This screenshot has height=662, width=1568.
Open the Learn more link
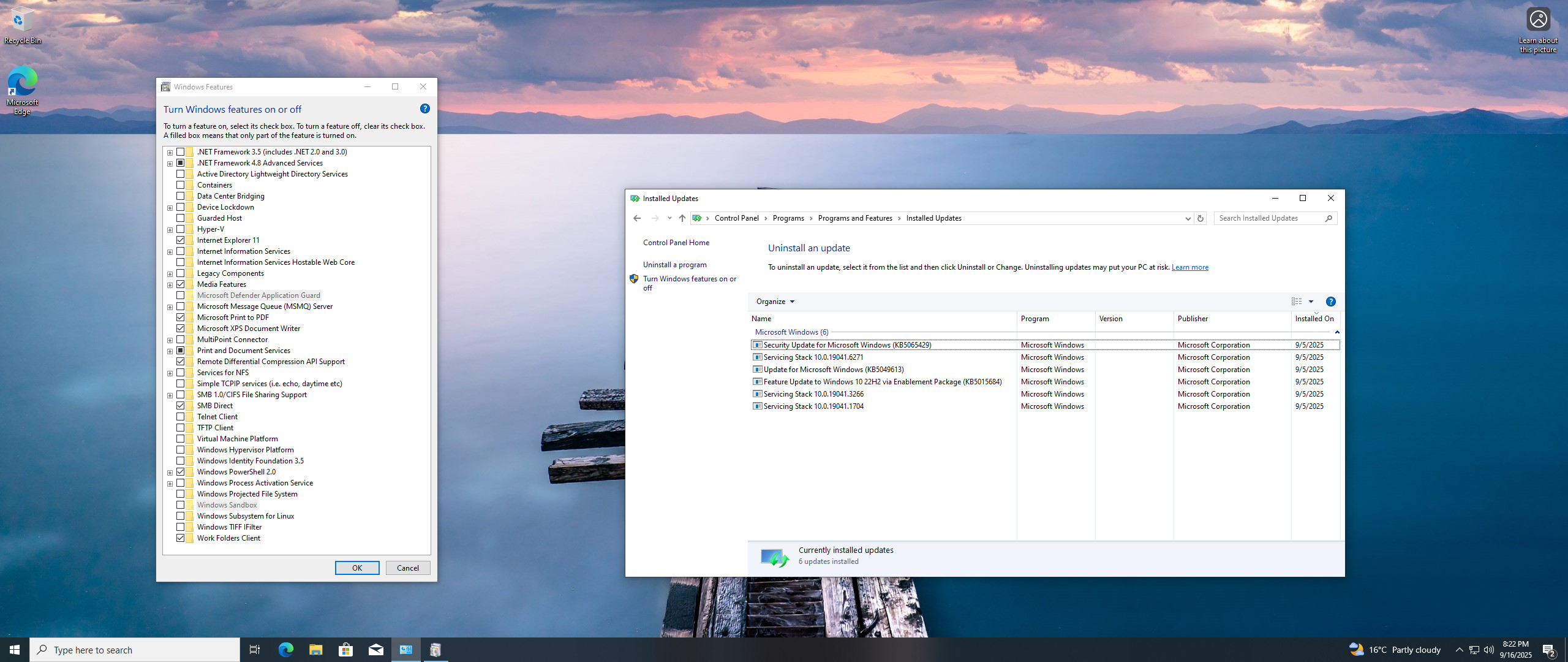pos(1189,267)
